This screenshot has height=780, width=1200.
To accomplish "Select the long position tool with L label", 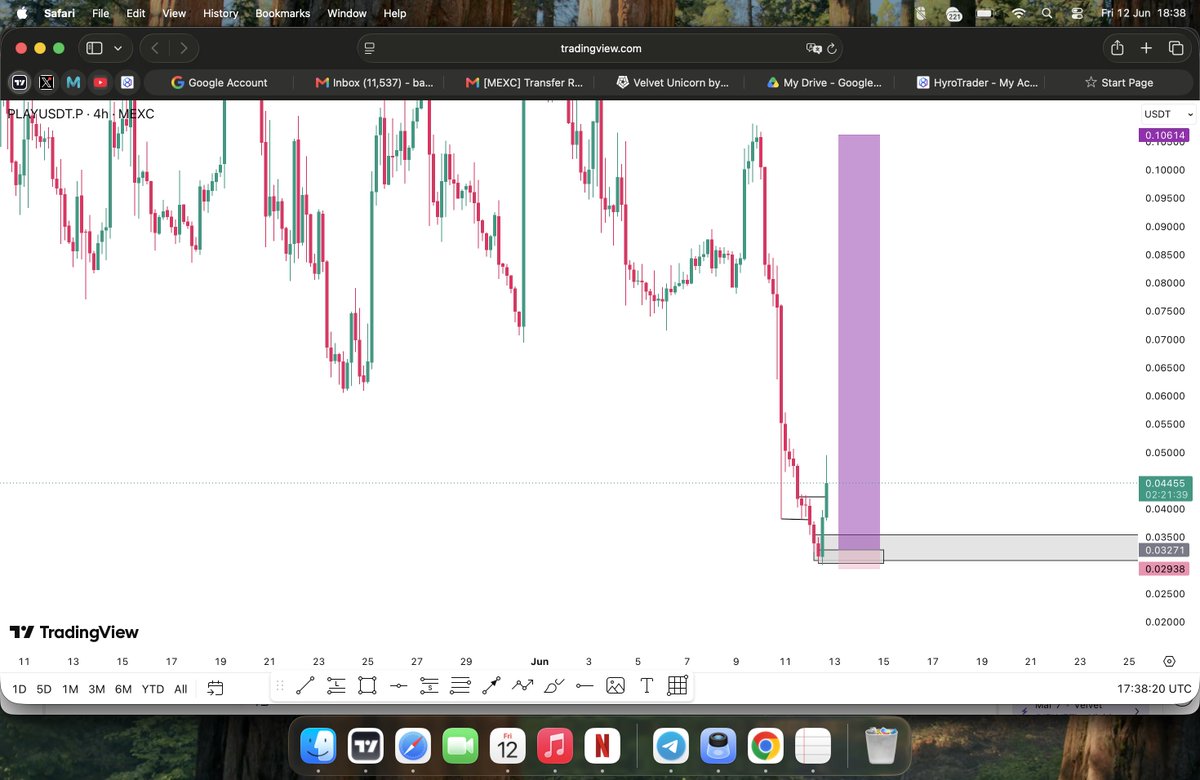I will click(336, 685).
